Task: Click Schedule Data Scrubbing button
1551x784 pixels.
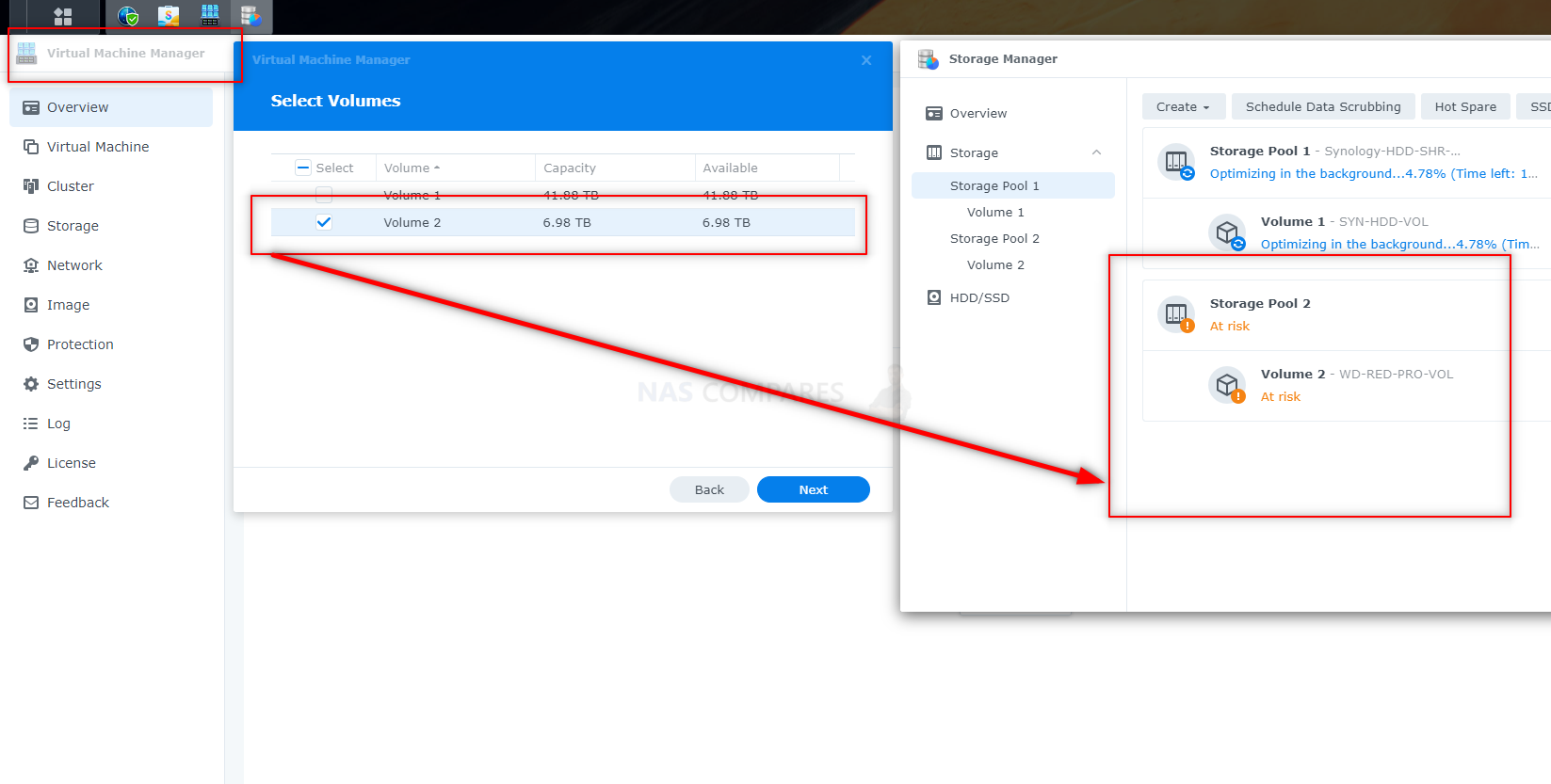Action: [x=1323, y=106]
